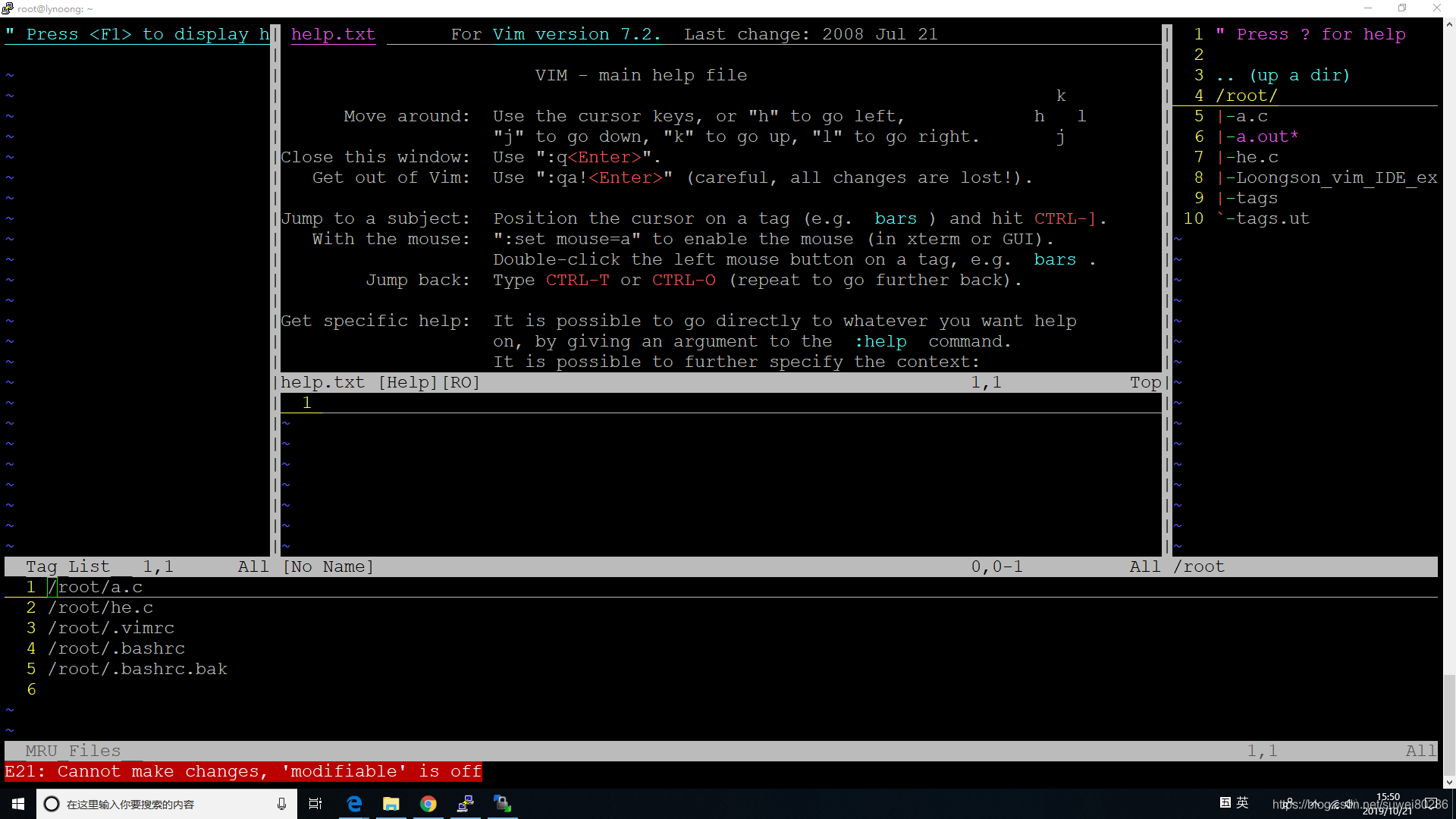
Task: Open Microsoft Edge from taskbar
Action: tap(354, 804)
